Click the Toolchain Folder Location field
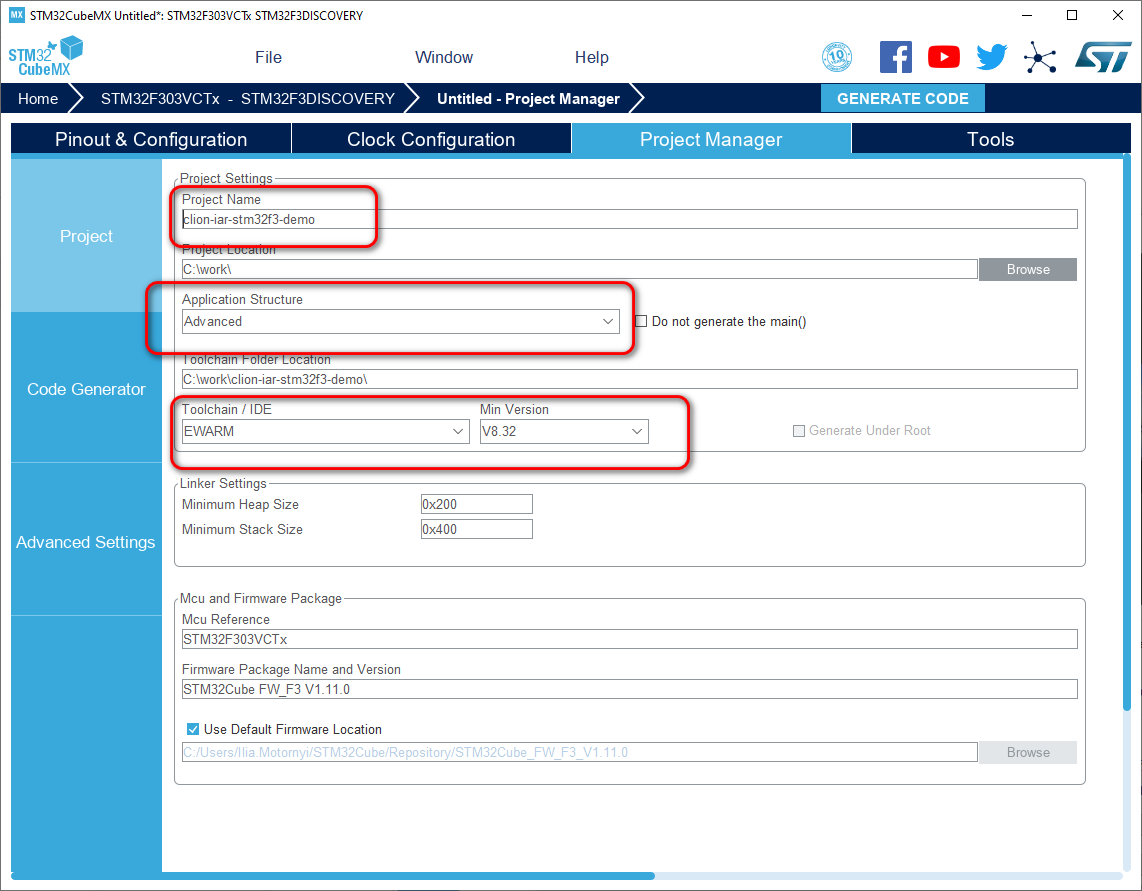 point(629,380)
